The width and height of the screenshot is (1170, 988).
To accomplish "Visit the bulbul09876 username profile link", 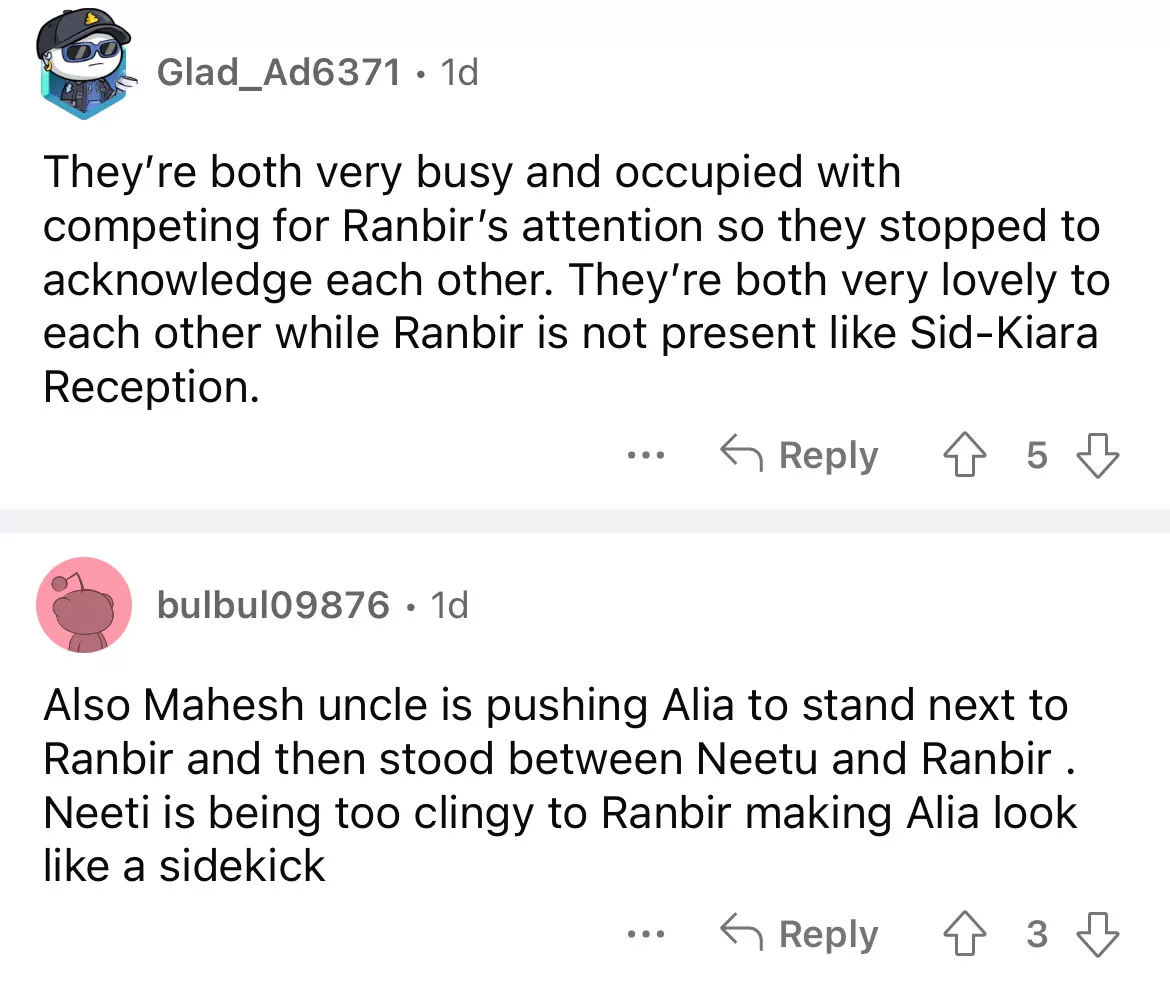I will [273, 605].
